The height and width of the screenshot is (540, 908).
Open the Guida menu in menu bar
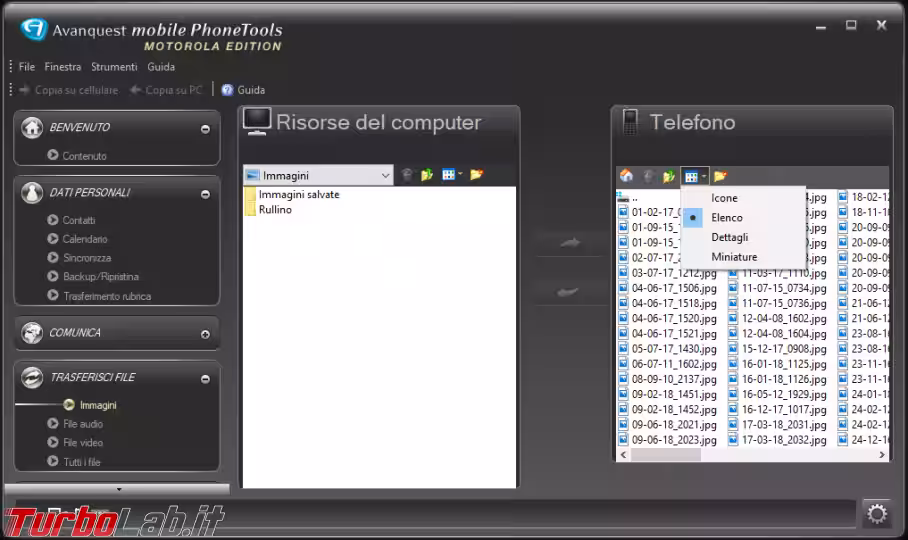pos(161,67)
